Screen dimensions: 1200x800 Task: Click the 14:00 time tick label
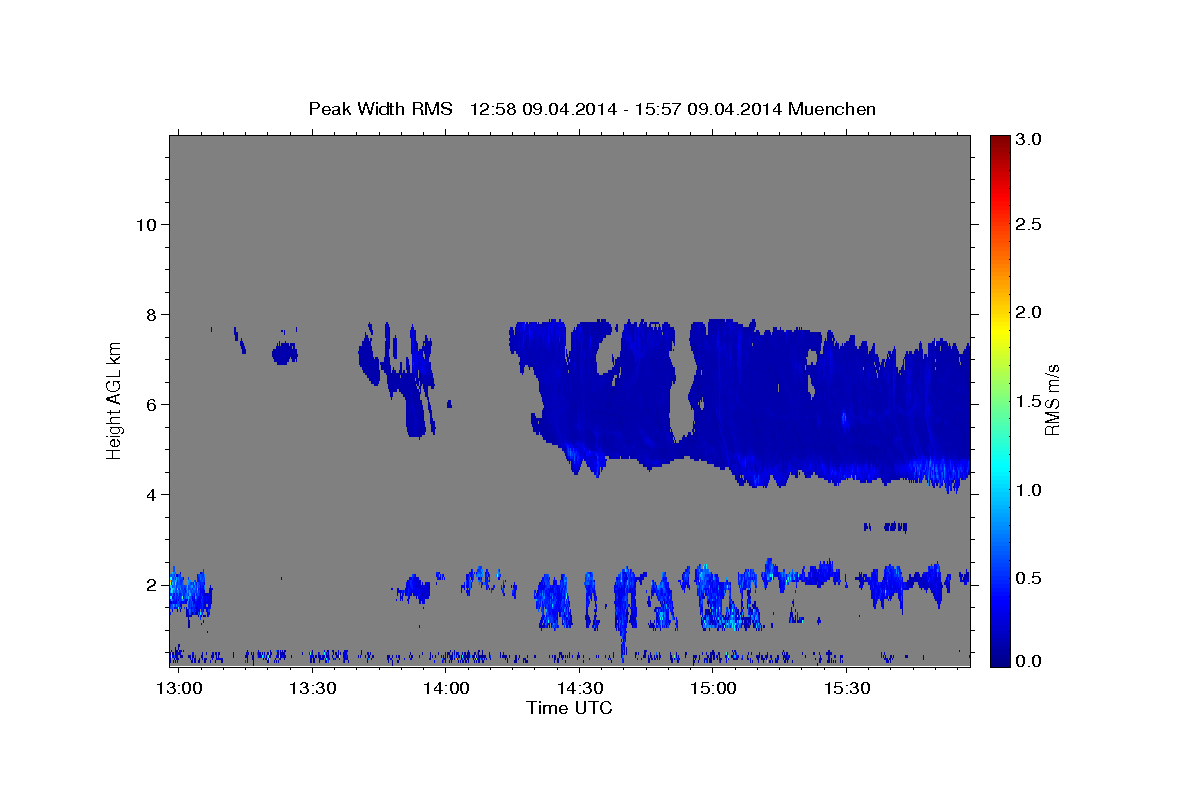(x=445, y=688)
